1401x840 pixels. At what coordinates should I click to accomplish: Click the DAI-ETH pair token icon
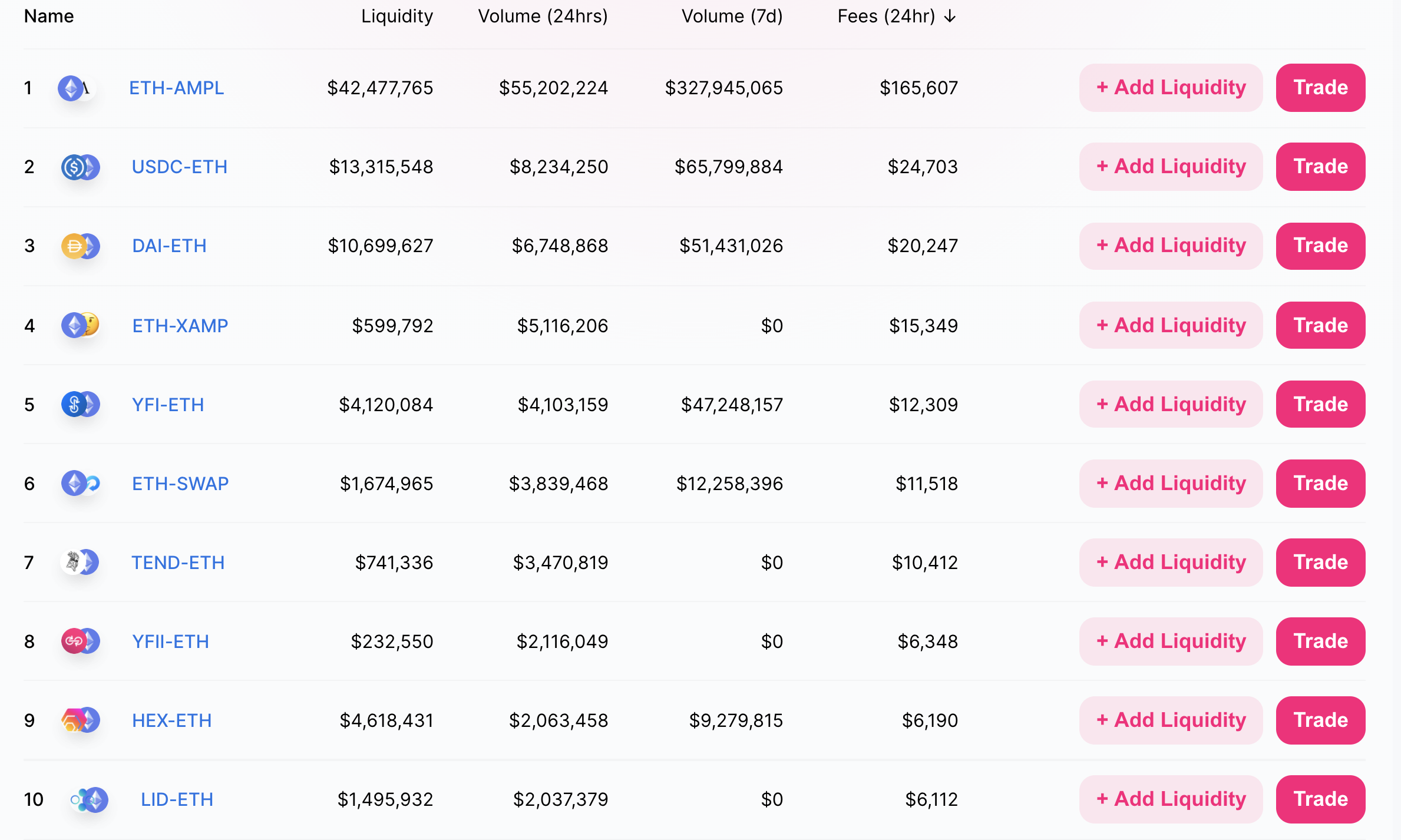[81, 246]
